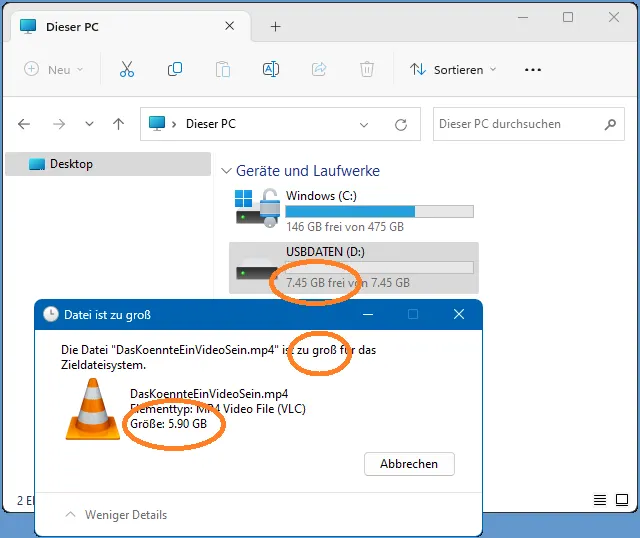Go forward with the right arrow

pyautogui.click(x=59, y=124)
